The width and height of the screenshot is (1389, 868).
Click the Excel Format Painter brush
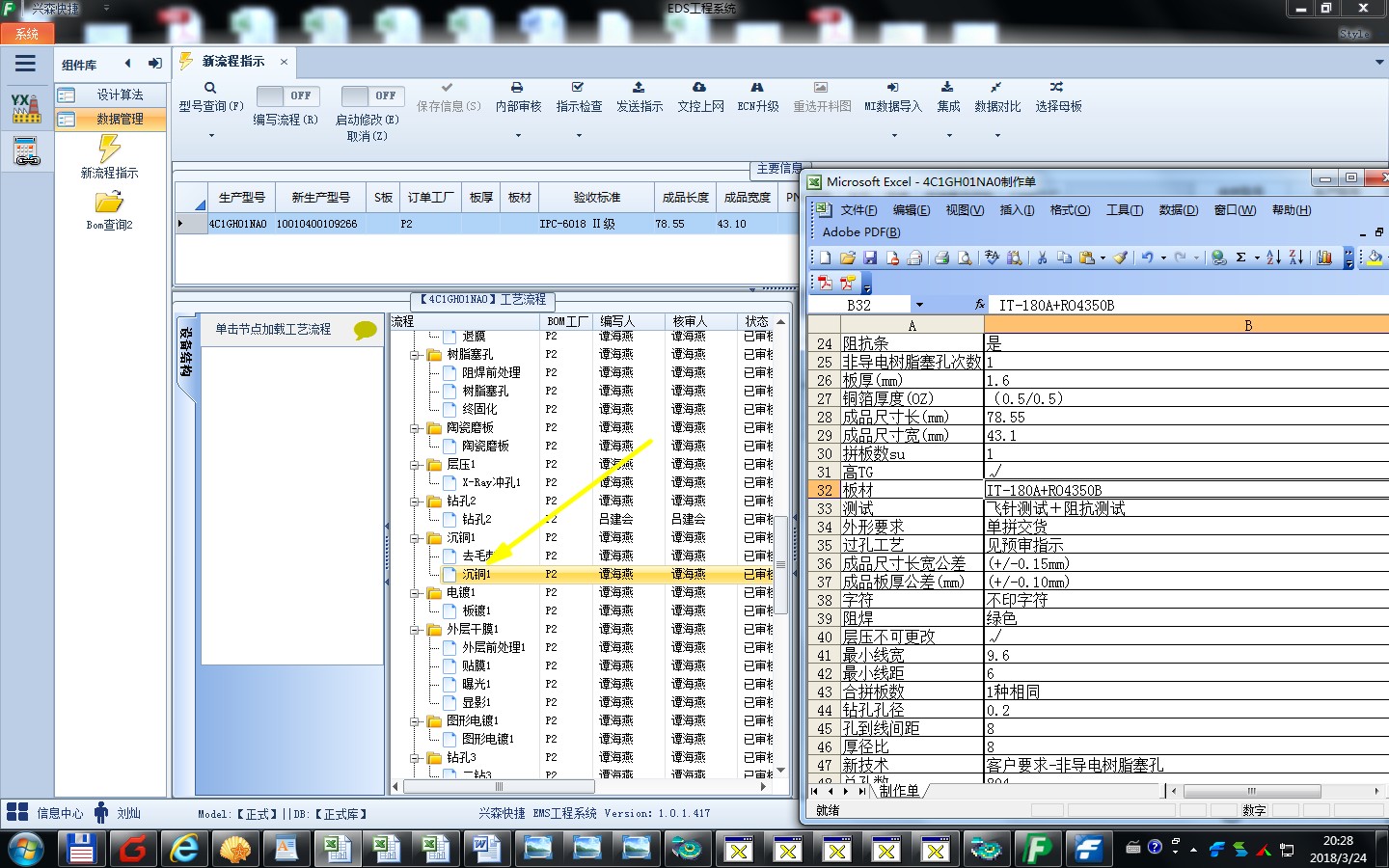click(x=1120, y=258)
